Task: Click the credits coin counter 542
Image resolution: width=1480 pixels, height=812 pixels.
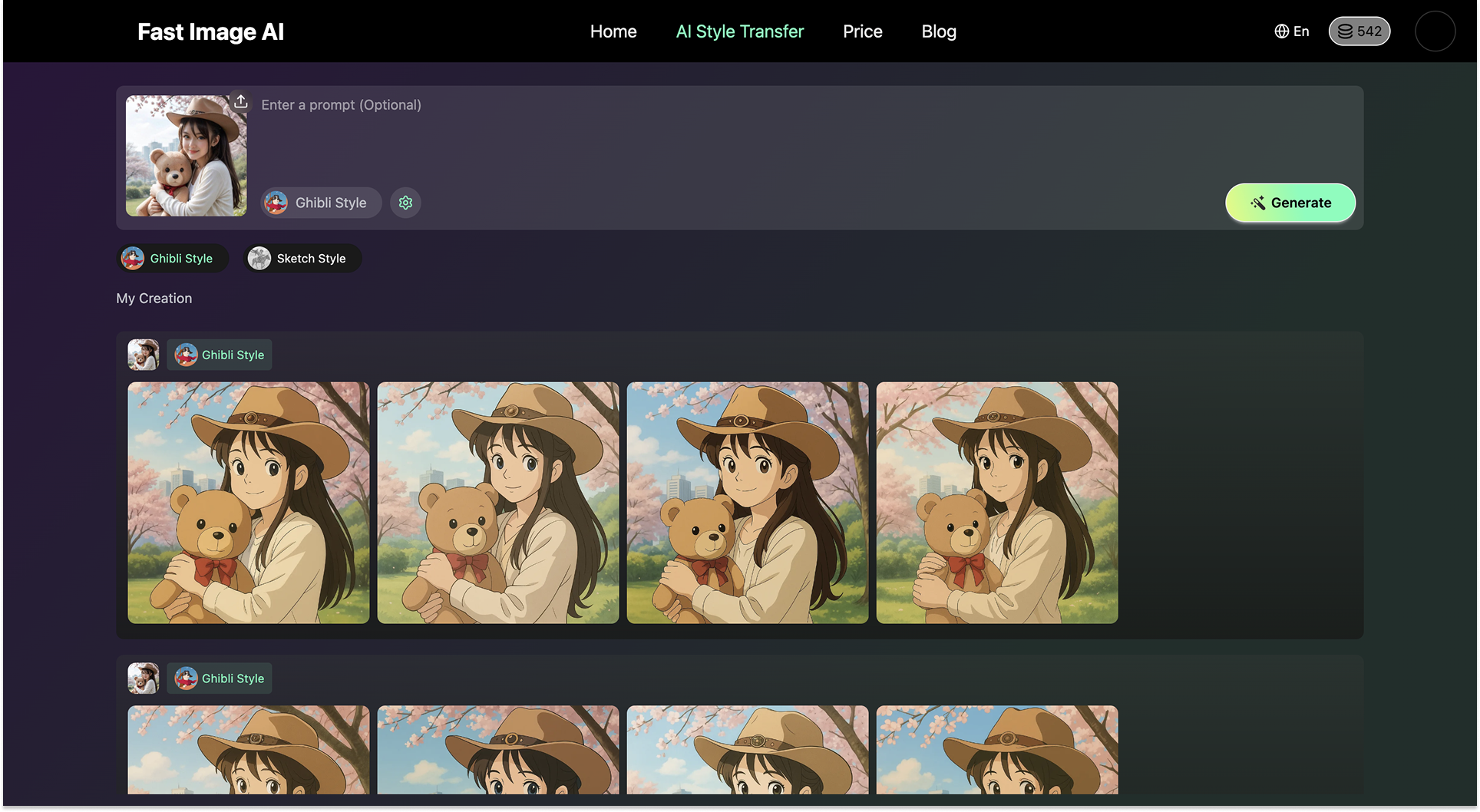Action: [x=1359, y=31]
